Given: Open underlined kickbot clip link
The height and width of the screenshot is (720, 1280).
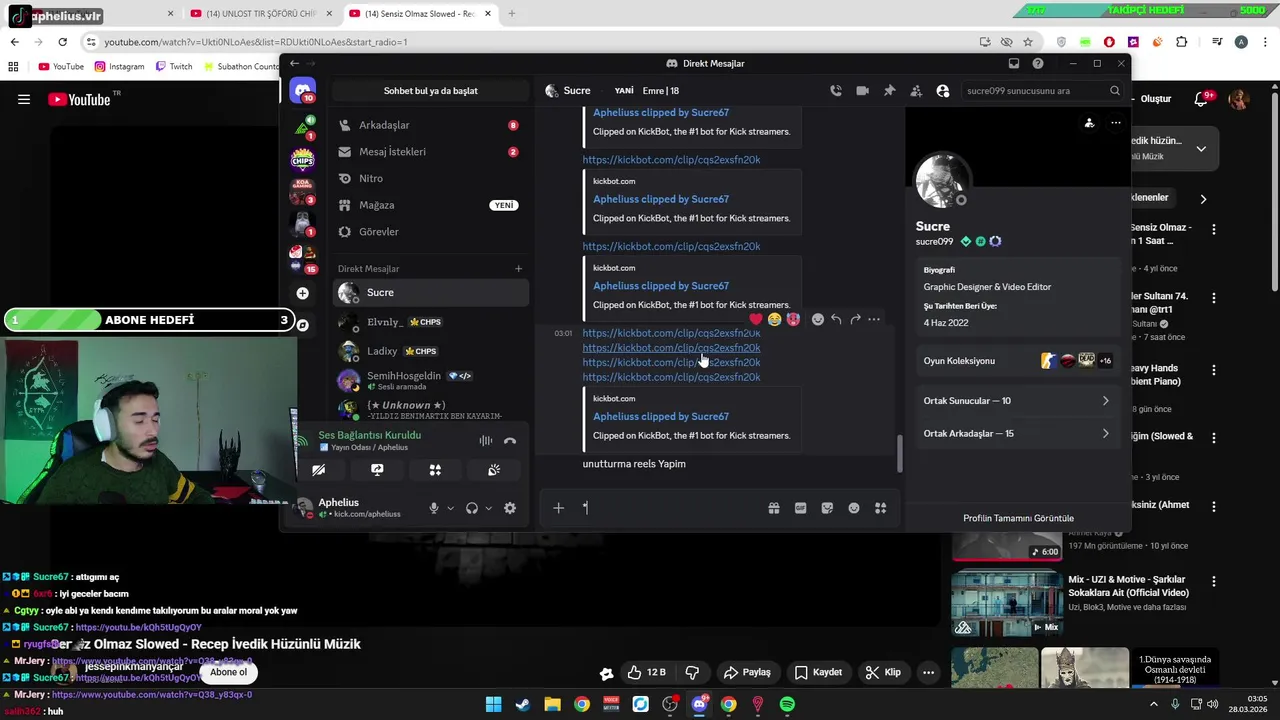Looking at the screenshot, I should click(x=671, y=348).
